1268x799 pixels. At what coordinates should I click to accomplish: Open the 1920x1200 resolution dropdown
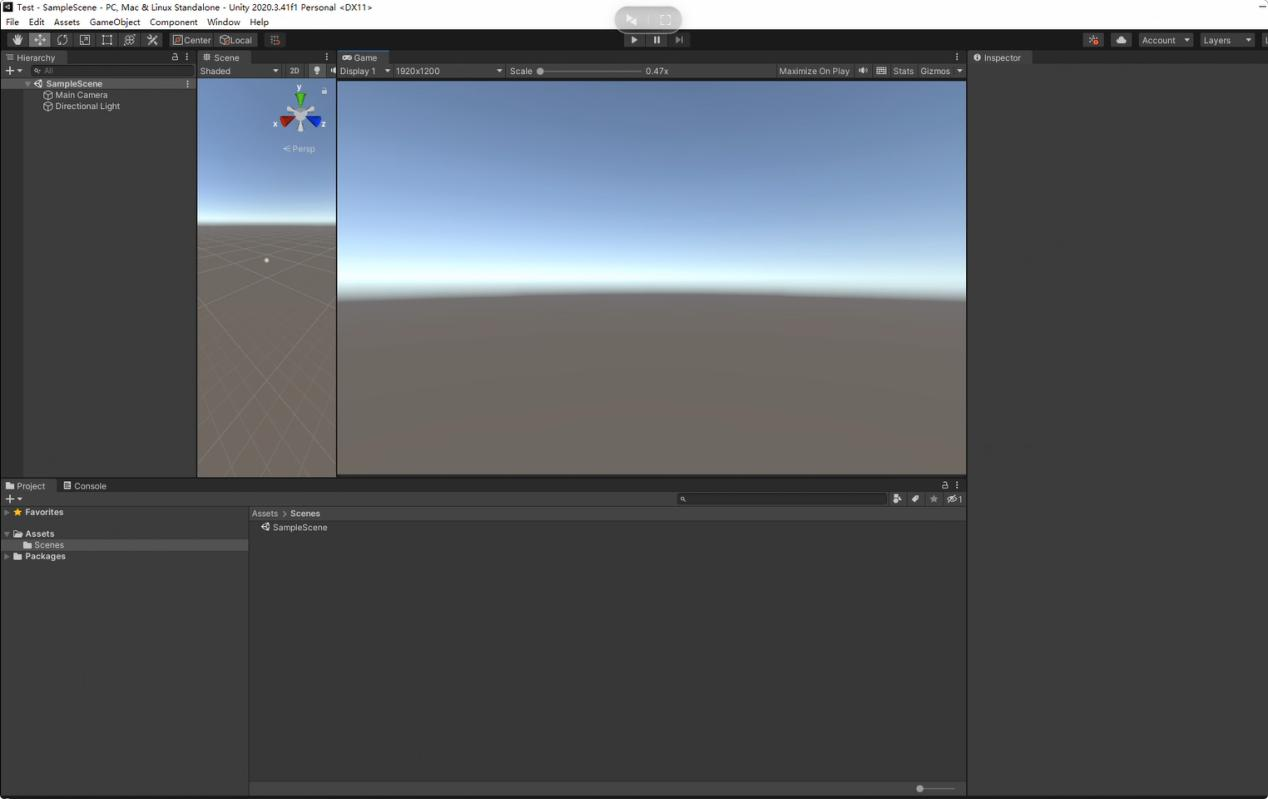[x=448, y=71]
